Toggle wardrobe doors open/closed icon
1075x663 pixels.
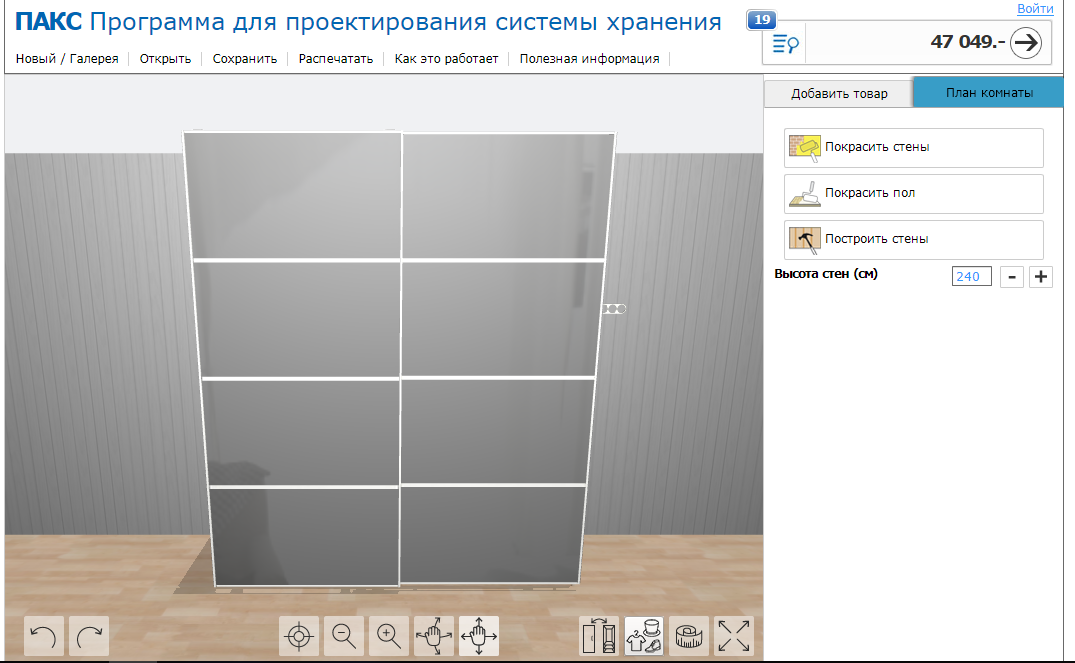[x=599, y=636]
